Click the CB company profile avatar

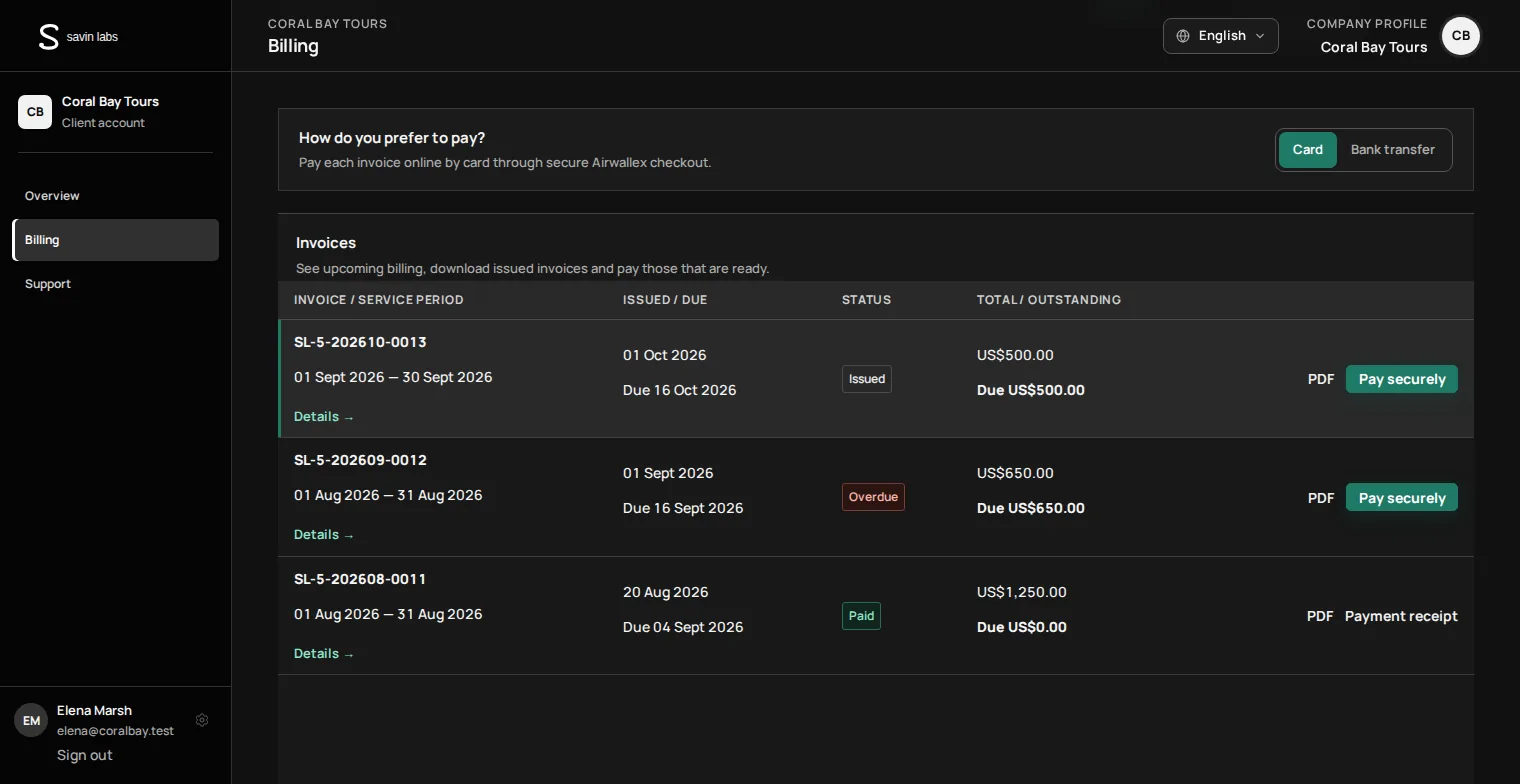coord(1461,36)
